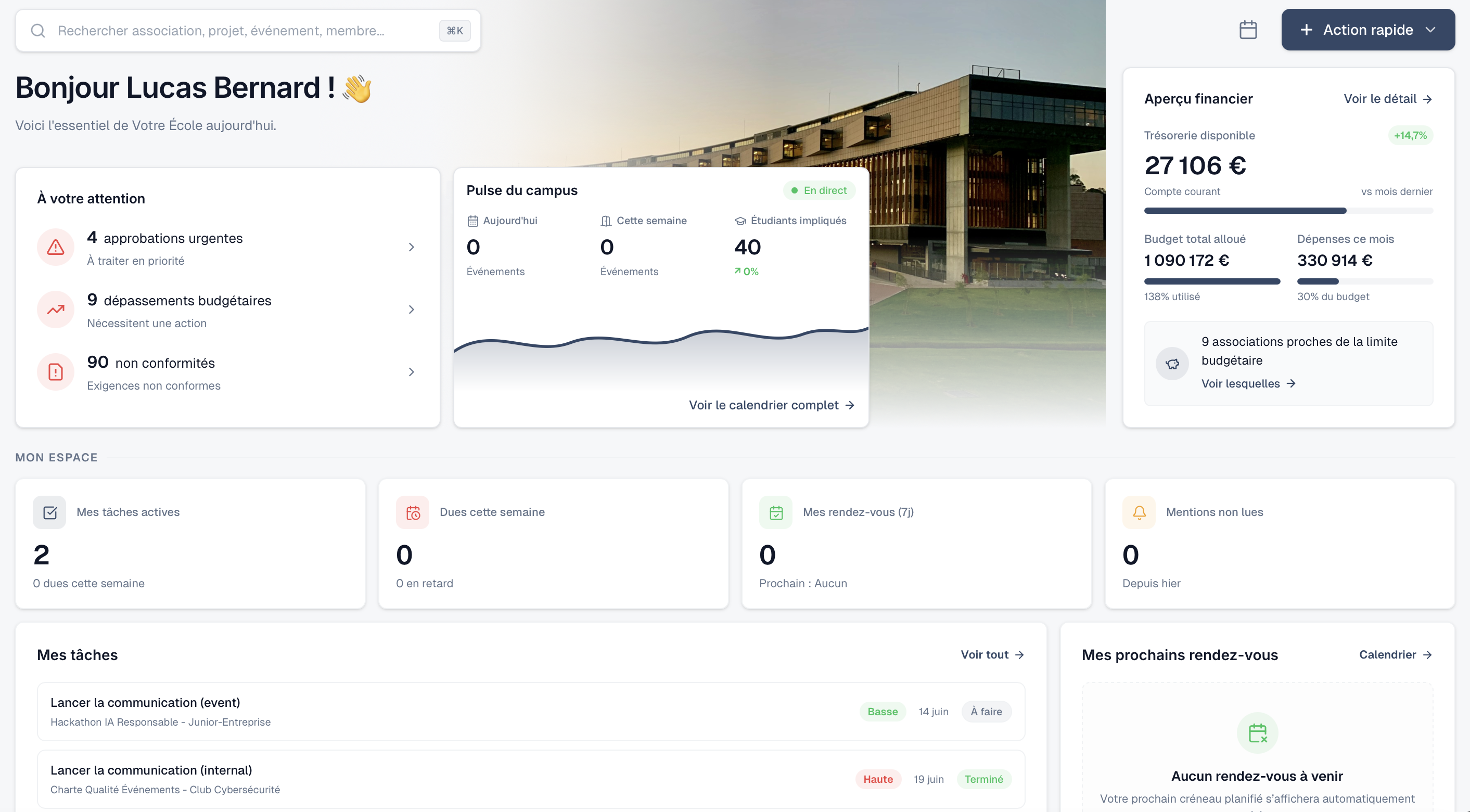Click the À faire status badge
Screen dimensions: 1470x812
coord(986,712)
